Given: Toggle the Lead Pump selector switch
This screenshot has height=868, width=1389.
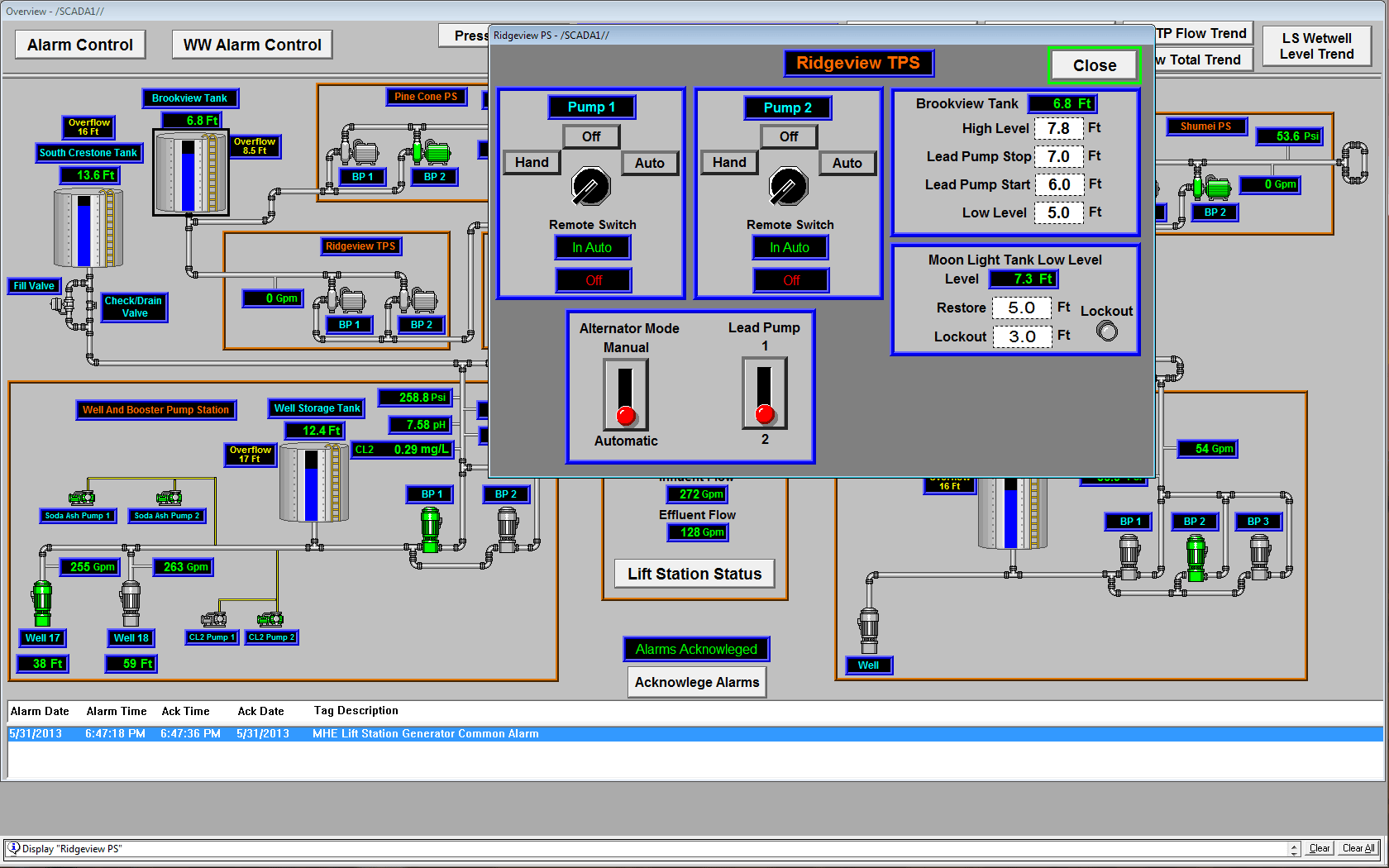Looking at the screenshot, I should [x=765, y=393].
